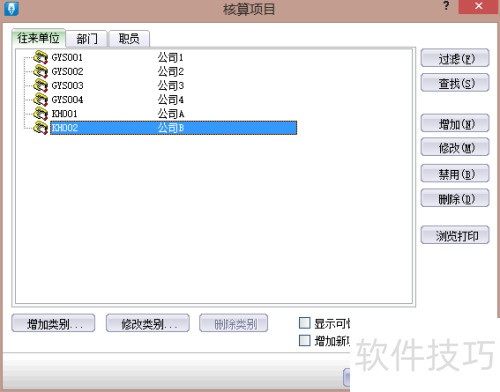The image size is (500, 392).
Task: Click the icon beside KHD02 row
Action: coord(41,128)
